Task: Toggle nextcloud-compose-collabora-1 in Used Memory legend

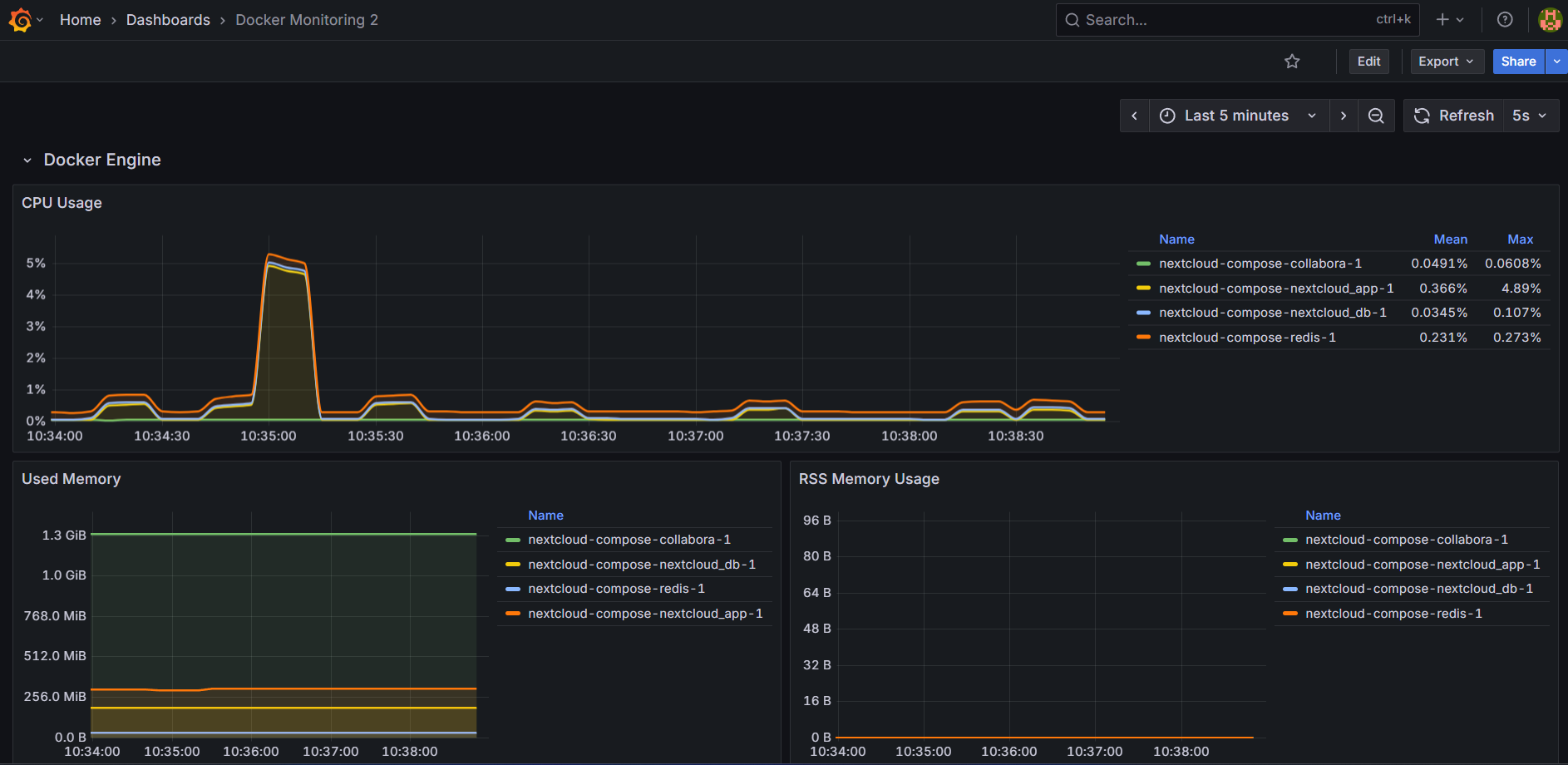Action: click(x=629, y=539)
